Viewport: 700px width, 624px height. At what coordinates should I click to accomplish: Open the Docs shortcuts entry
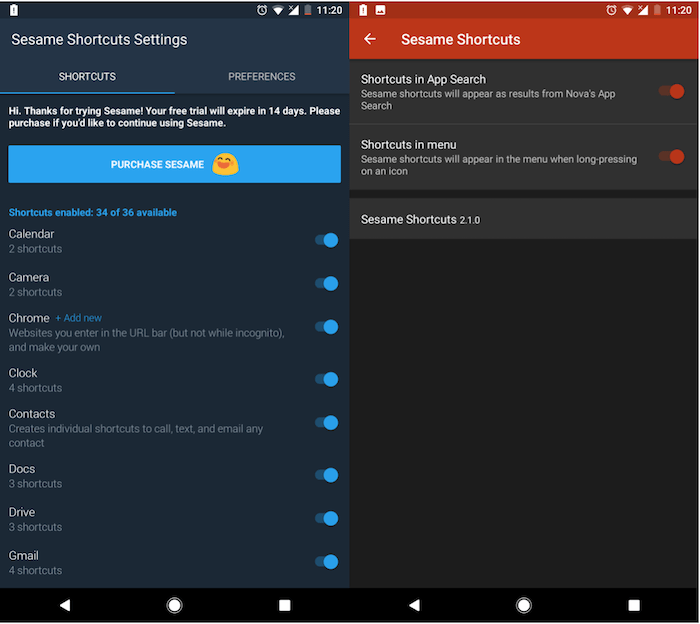(x=175, y=476)
